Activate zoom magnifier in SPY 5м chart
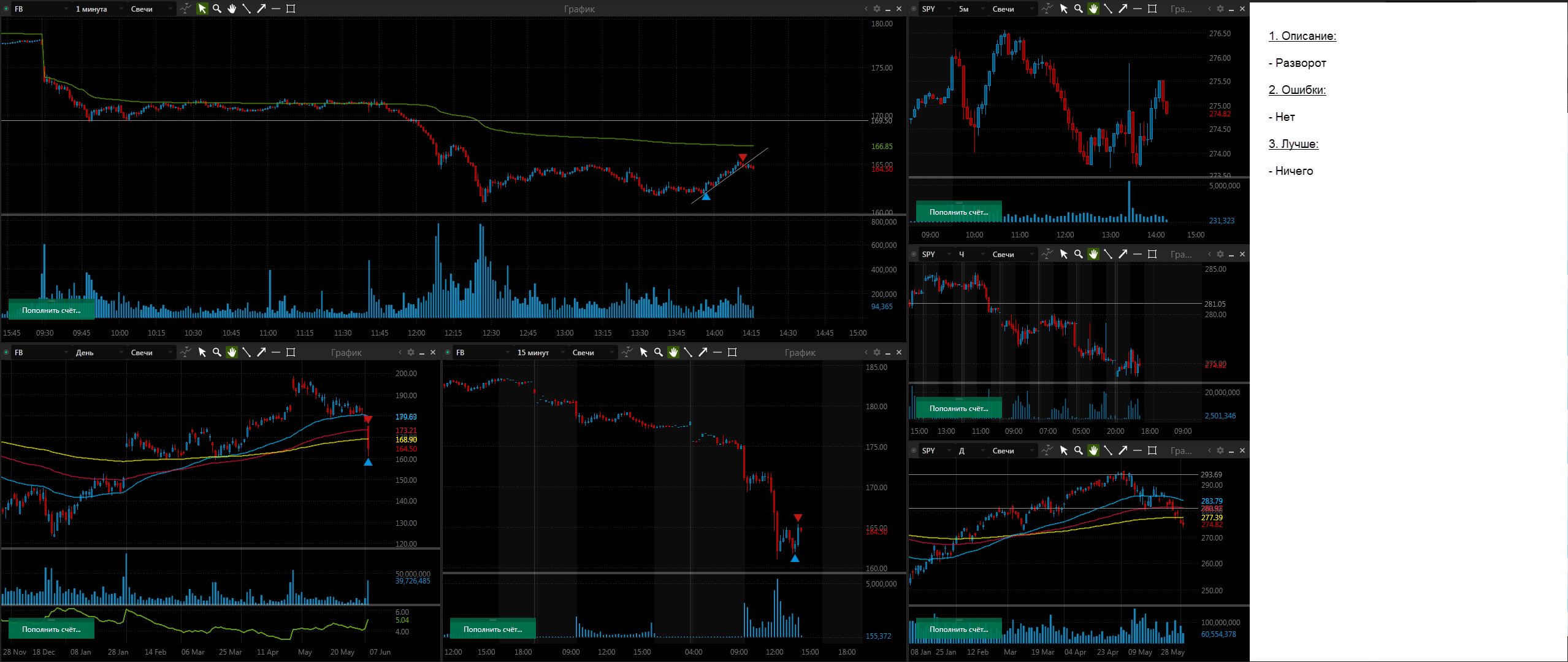This screenshot has width=1568, height=662. (1078, 9)
